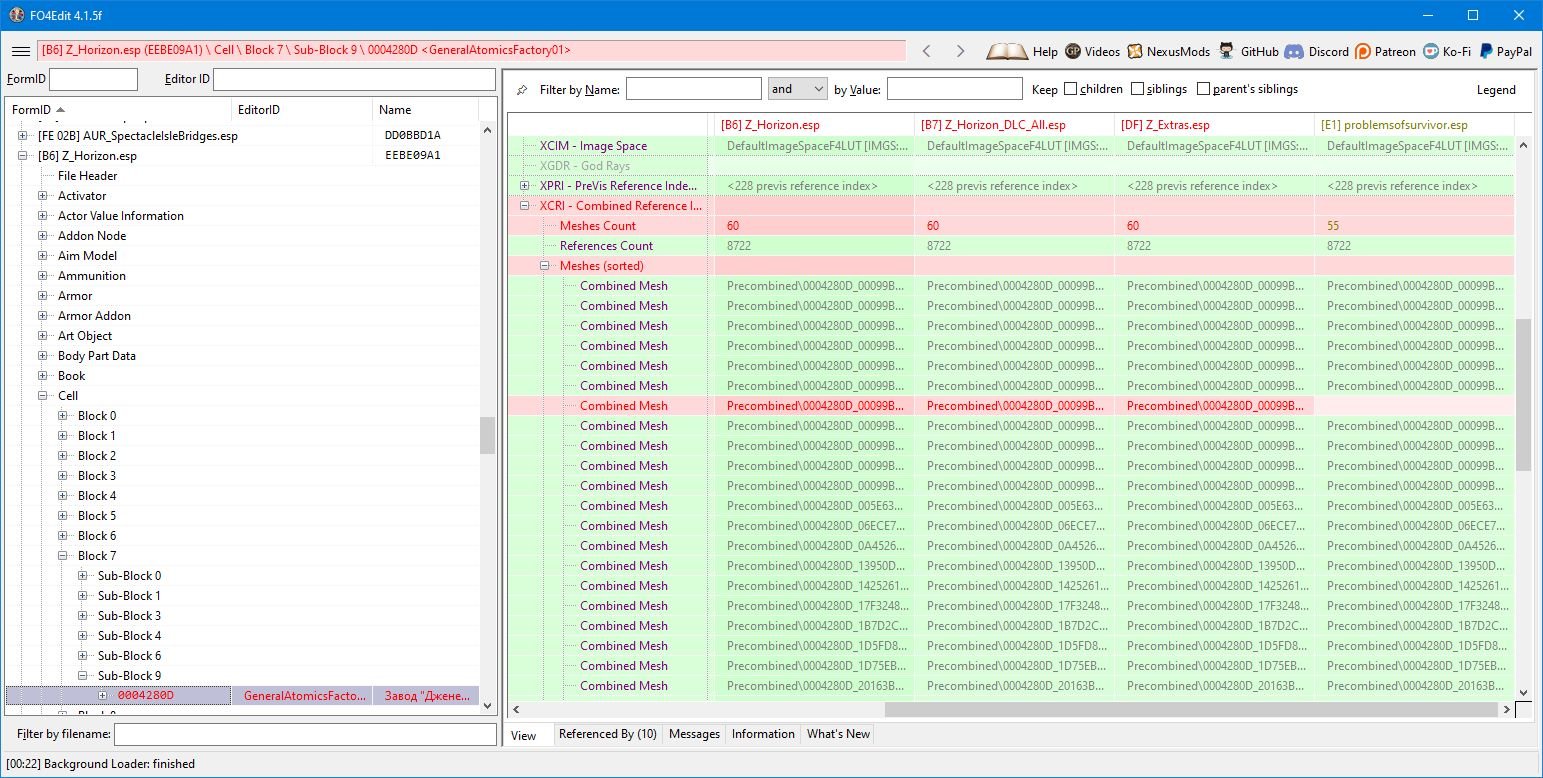This screenshot has width=1543, height=778.
Task: Open the NexusMods page icon
Action: [1135, 51]
